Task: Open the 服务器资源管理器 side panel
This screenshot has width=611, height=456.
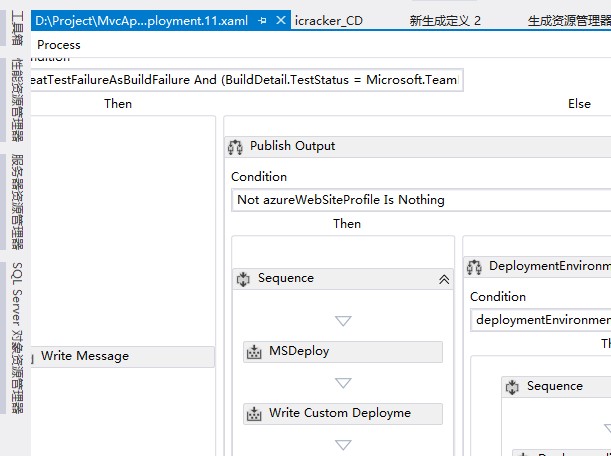Action: [x=17, y=202]
